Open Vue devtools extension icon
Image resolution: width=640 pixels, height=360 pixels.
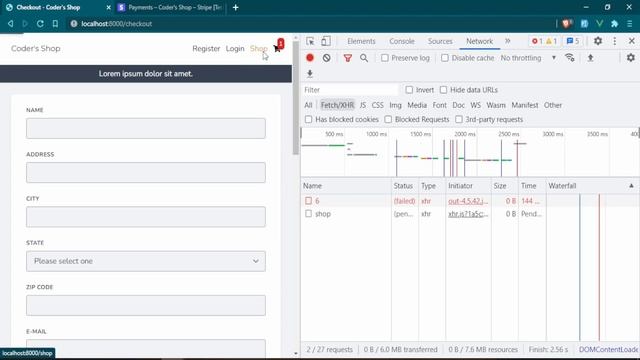[x=599, y=24]
